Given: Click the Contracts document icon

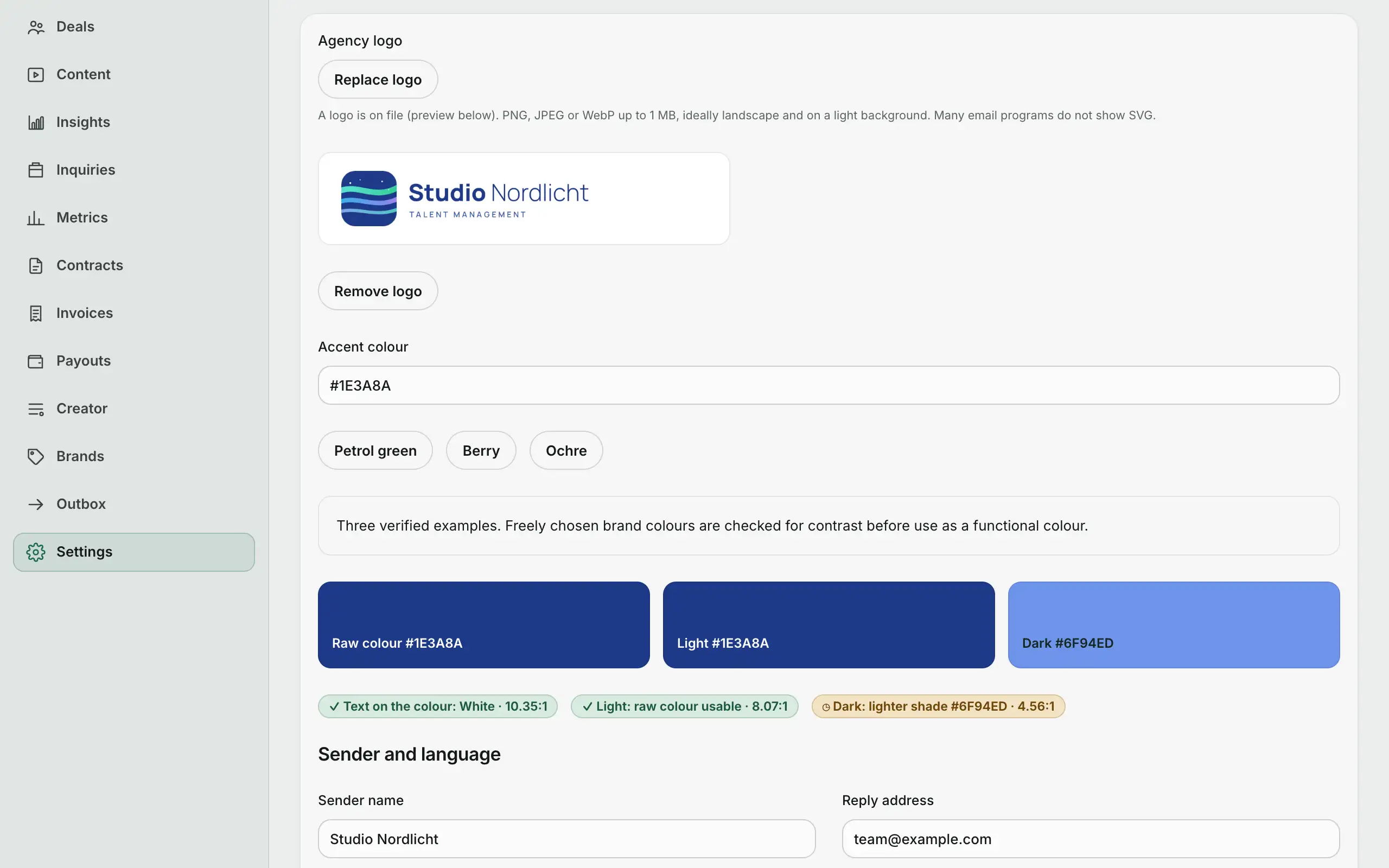Looking at the screenshot, I should (36, 265).
